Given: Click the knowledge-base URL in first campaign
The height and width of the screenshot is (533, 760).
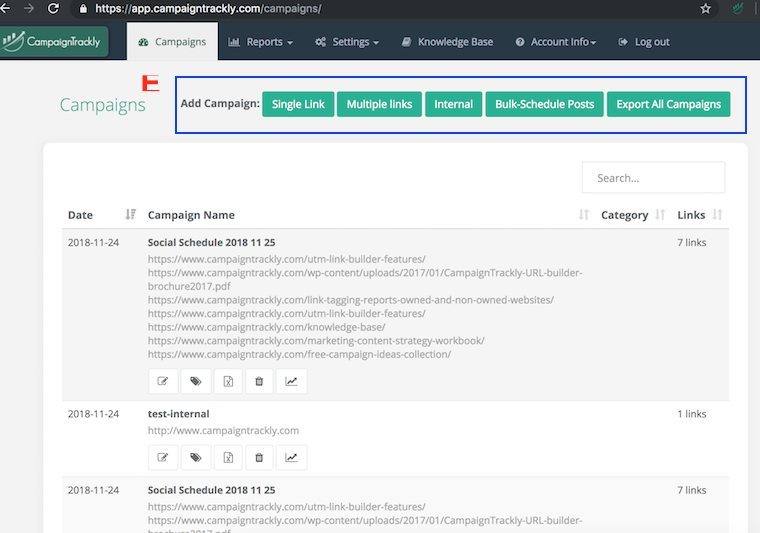Looking at the screenshot, I should coord(267,327).
